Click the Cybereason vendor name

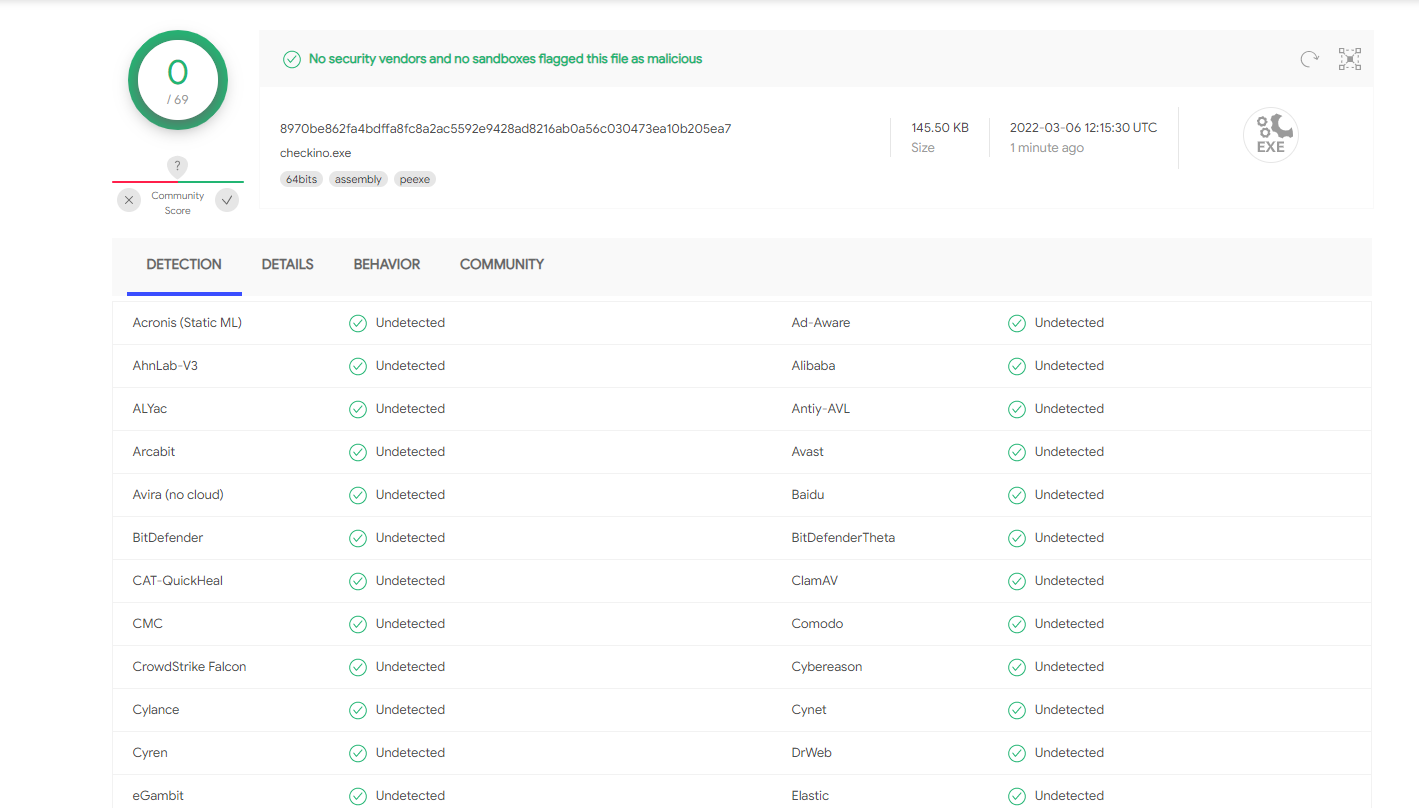(x=827, y=667)
